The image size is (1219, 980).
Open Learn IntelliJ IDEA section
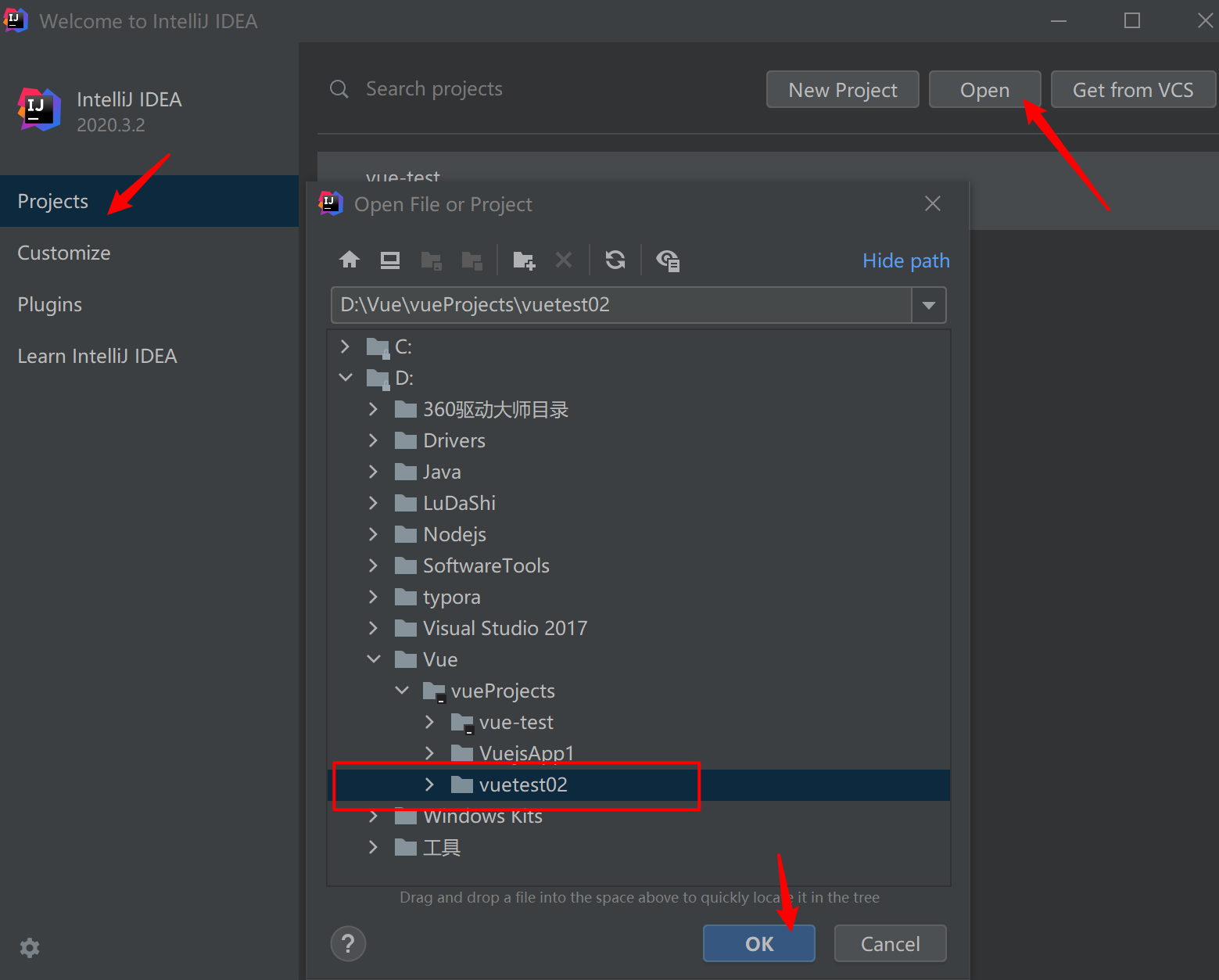click(x=149, y=356)
